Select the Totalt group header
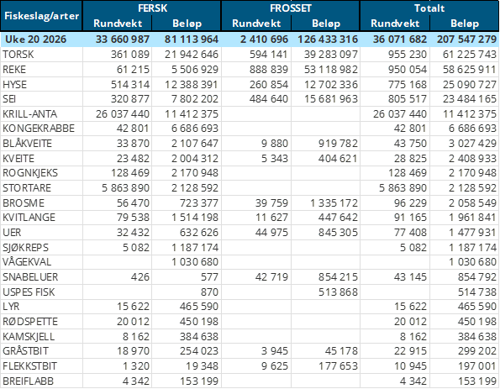This screenshot has height=389, width=500. click(x=429, y=8)
